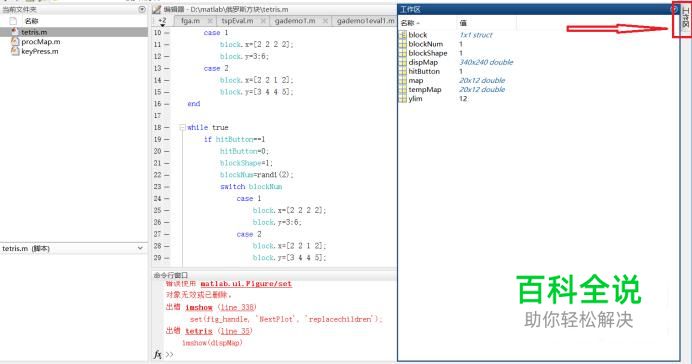Switch to the gademo1eval1.m tab

coord(365,21)
